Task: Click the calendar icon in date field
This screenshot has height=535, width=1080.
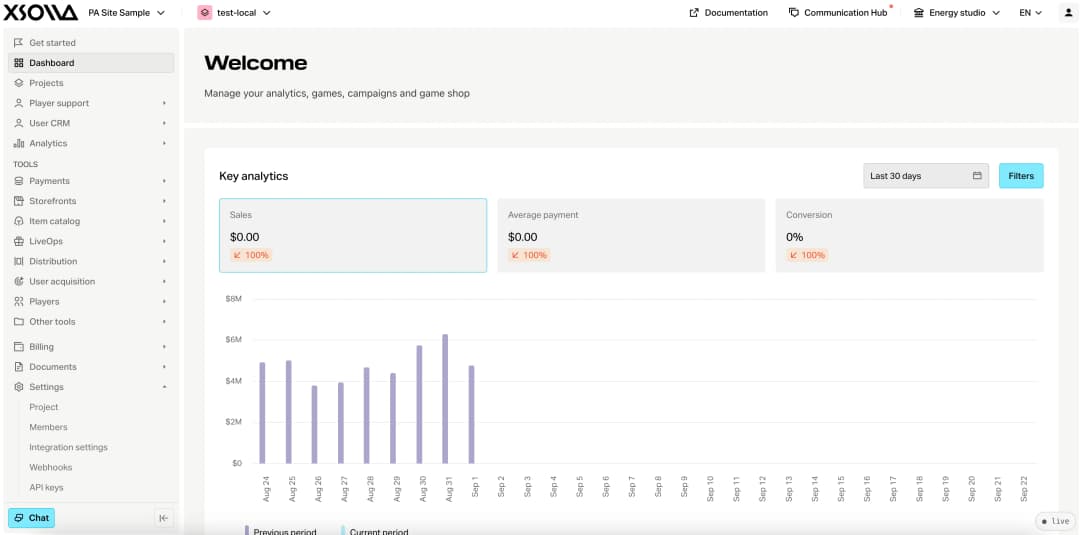Action: point(977,176)
